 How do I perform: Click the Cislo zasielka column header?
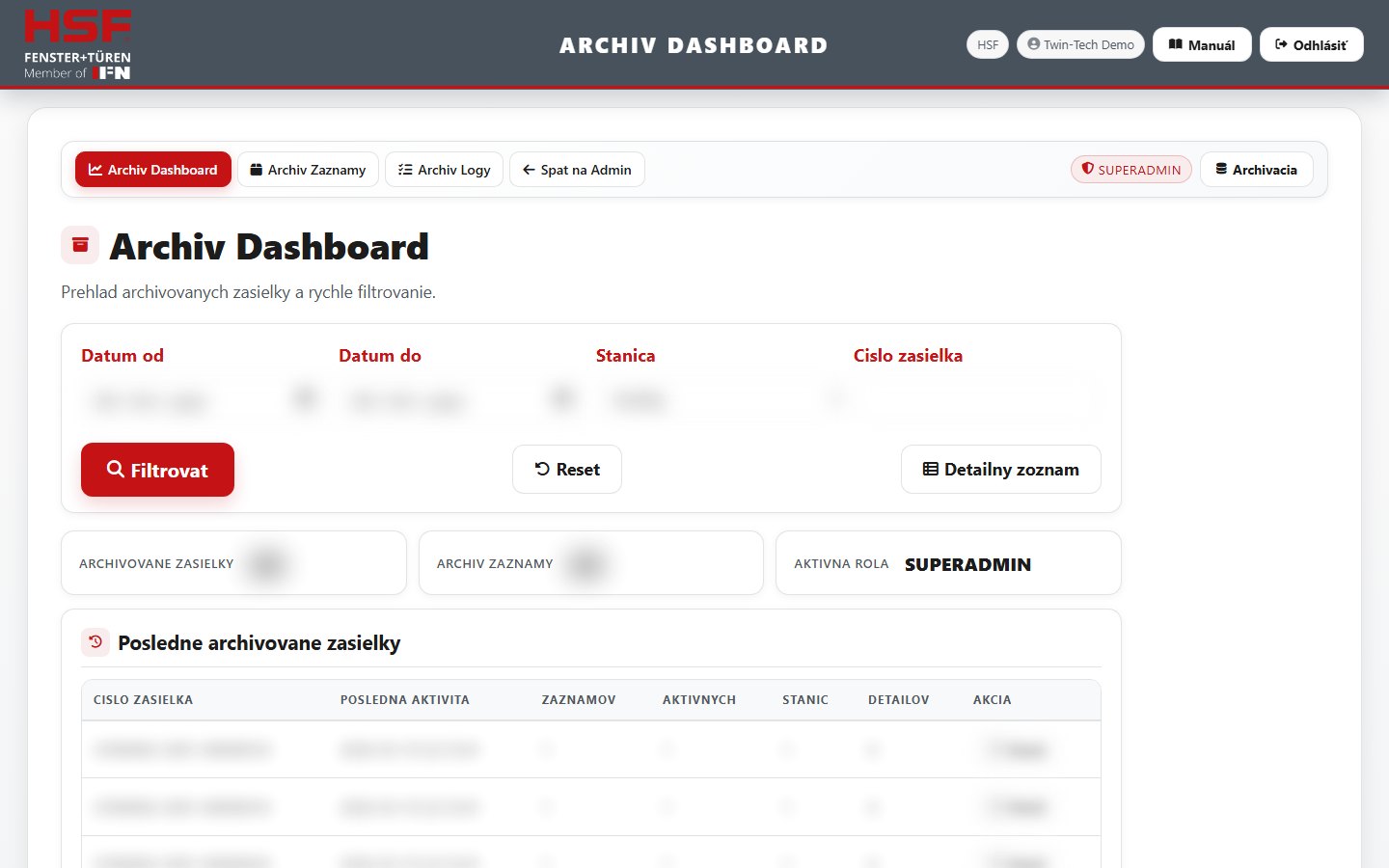[143, 700]
